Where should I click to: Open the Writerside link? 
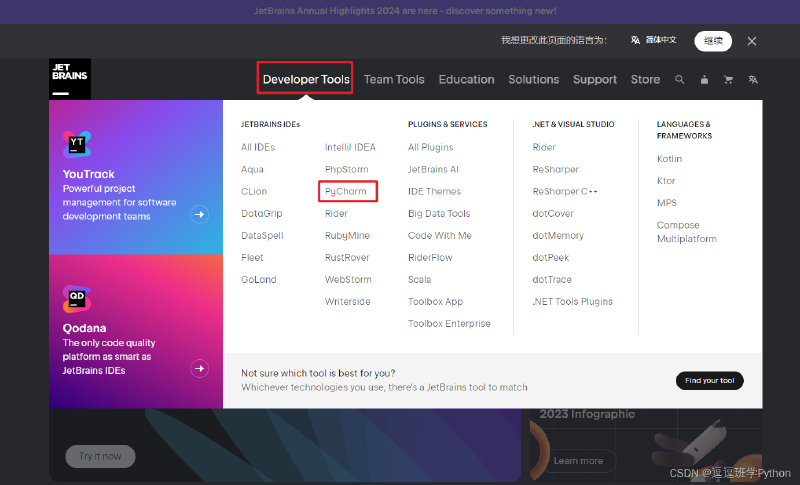tap(347, 301)
